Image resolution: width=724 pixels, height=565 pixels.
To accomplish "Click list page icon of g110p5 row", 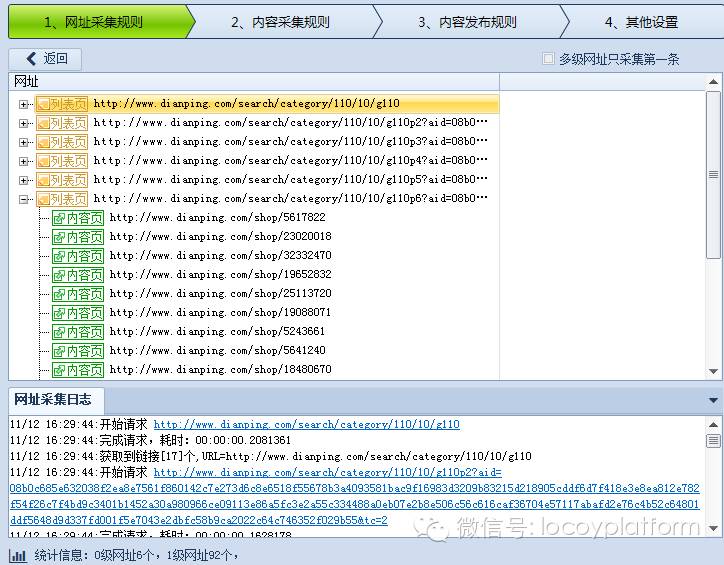I will coord(62,180).
